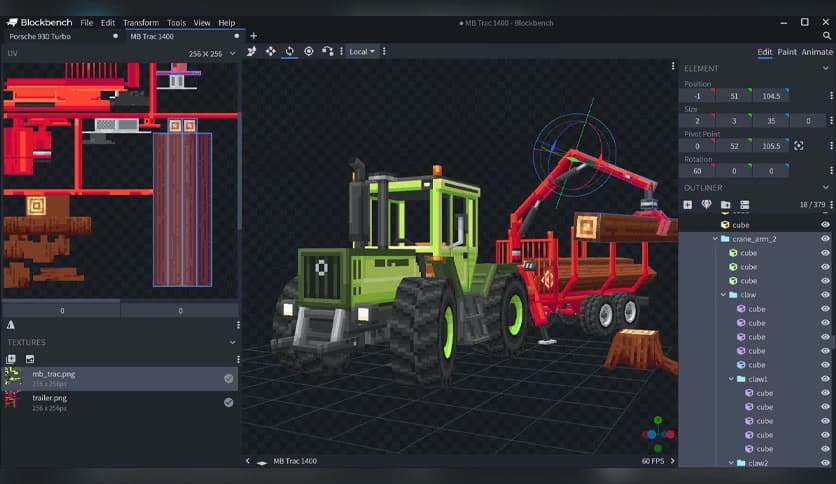The width and height of the screenshot is (836, 484).
Task: Toggle saved checkmark on mb_trac.png texture
Action: pos(229,378)
